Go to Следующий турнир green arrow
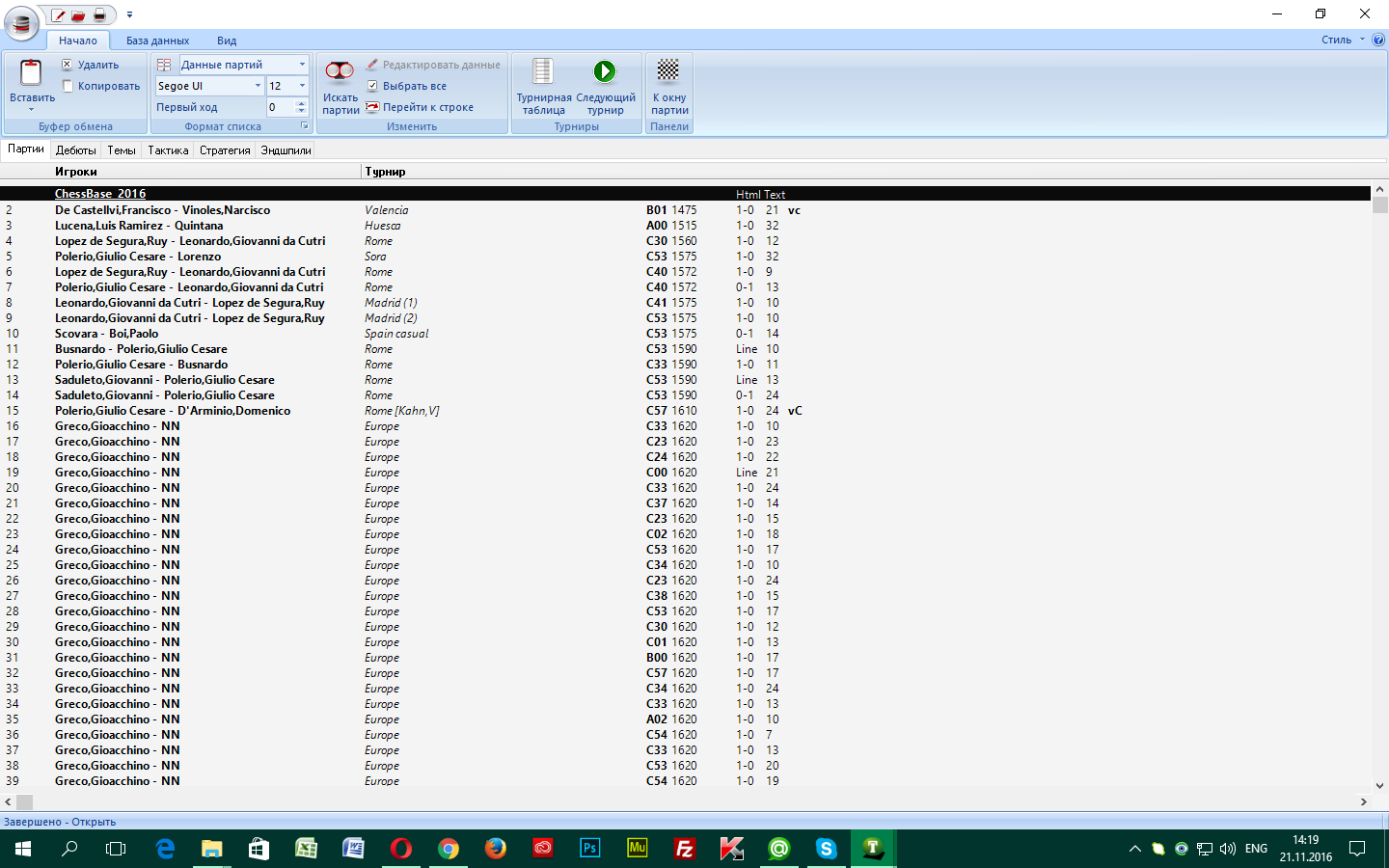The image size is (1389, 868). click(x=605, y=73)
